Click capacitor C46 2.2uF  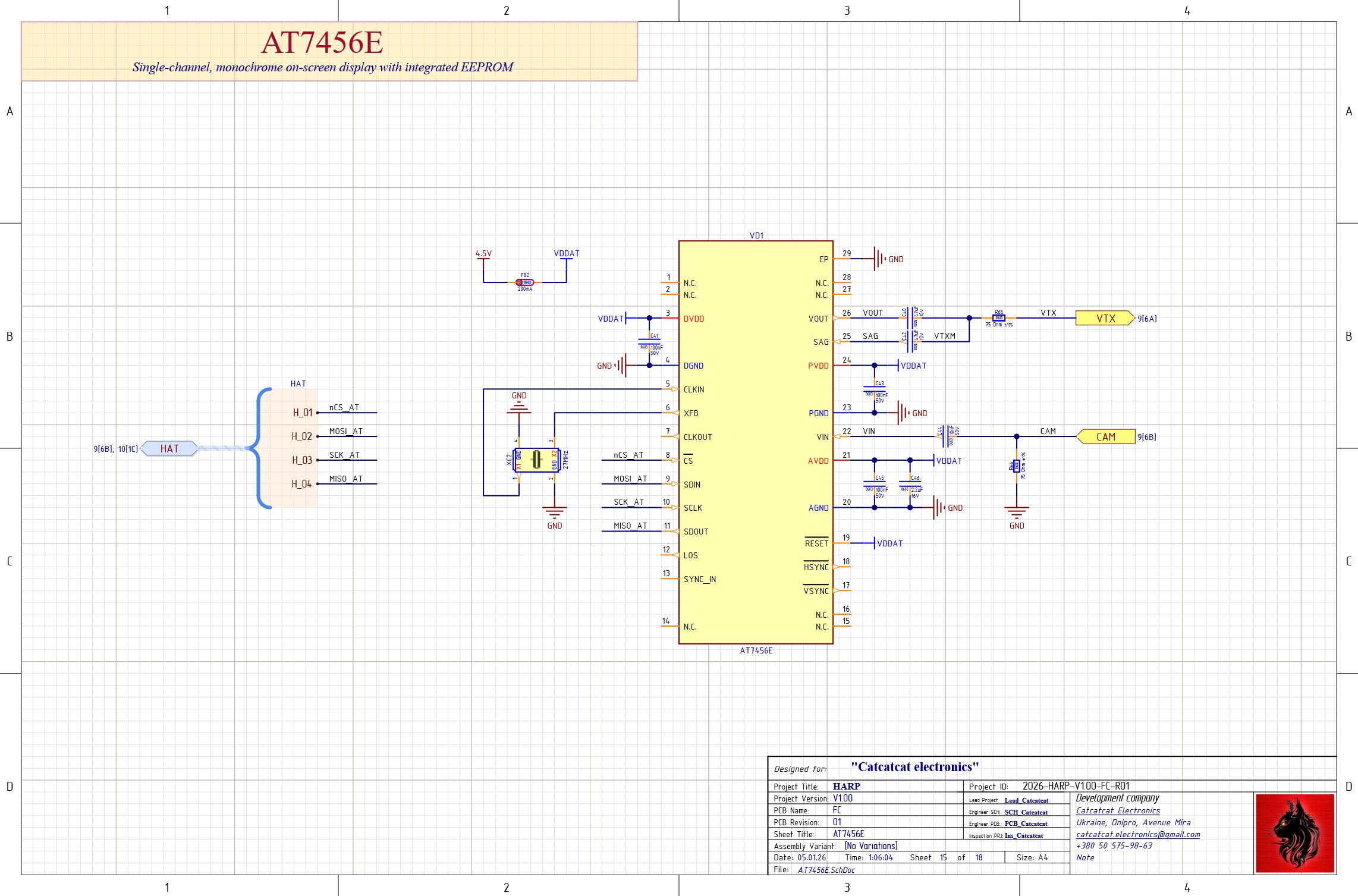[910, 484]
